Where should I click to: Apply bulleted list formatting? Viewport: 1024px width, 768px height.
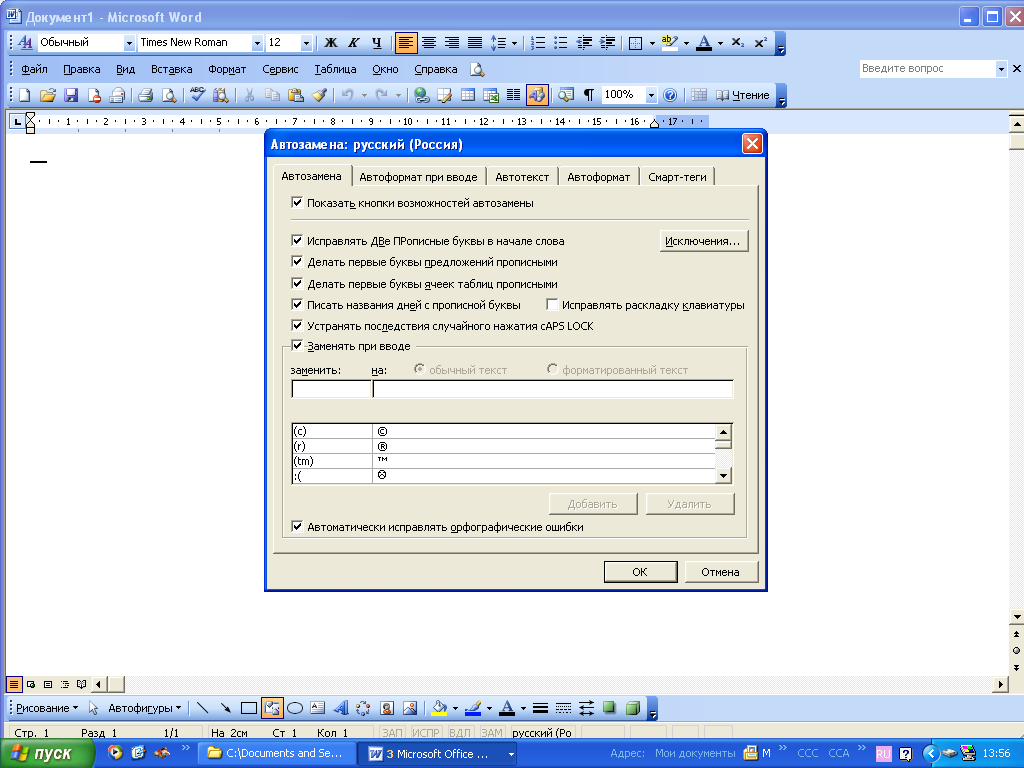pyautogui.click(x=561, y=43)
